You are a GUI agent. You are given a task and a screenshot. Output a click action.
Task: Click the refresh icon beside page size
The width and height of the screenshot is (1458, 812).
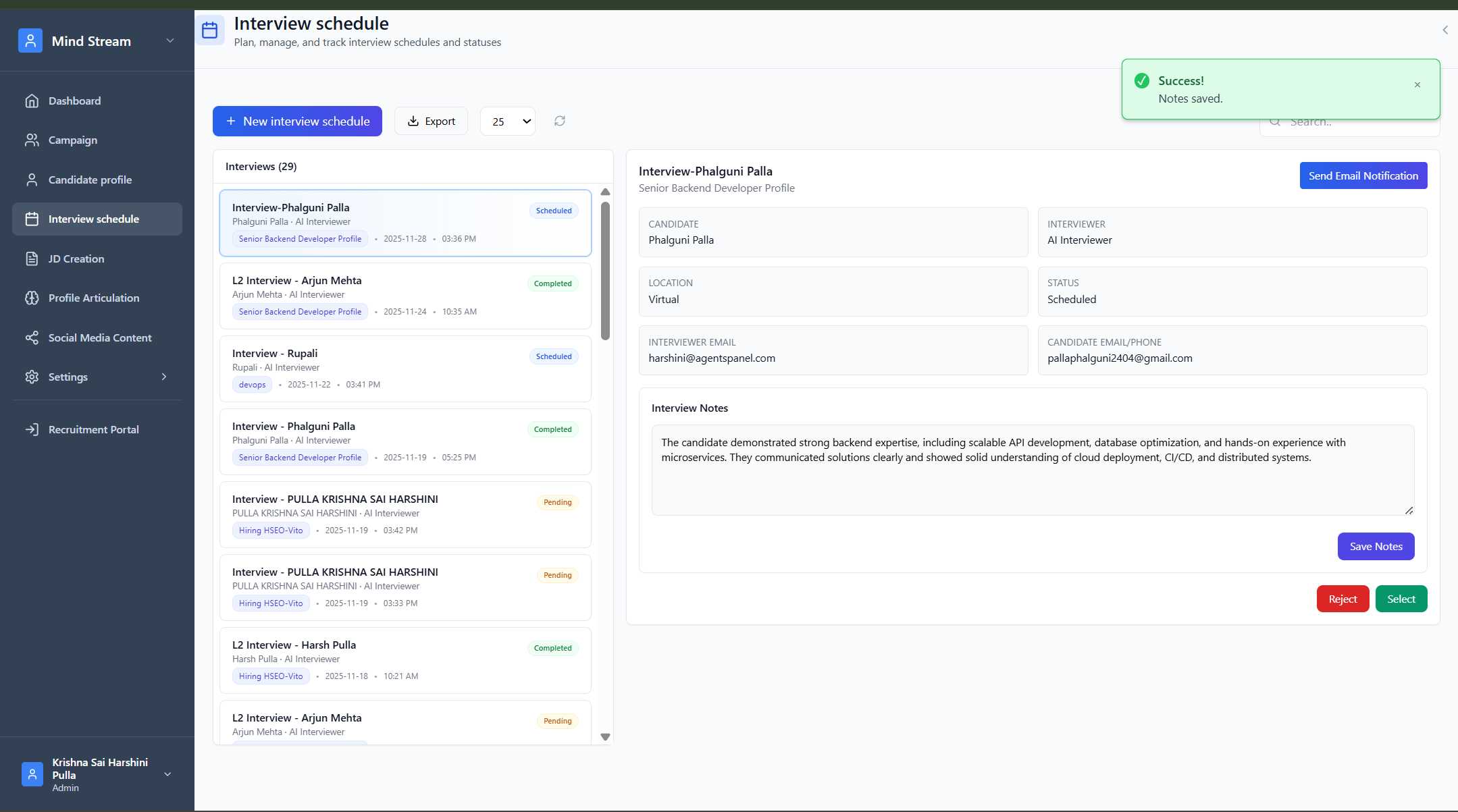point(560,121)
